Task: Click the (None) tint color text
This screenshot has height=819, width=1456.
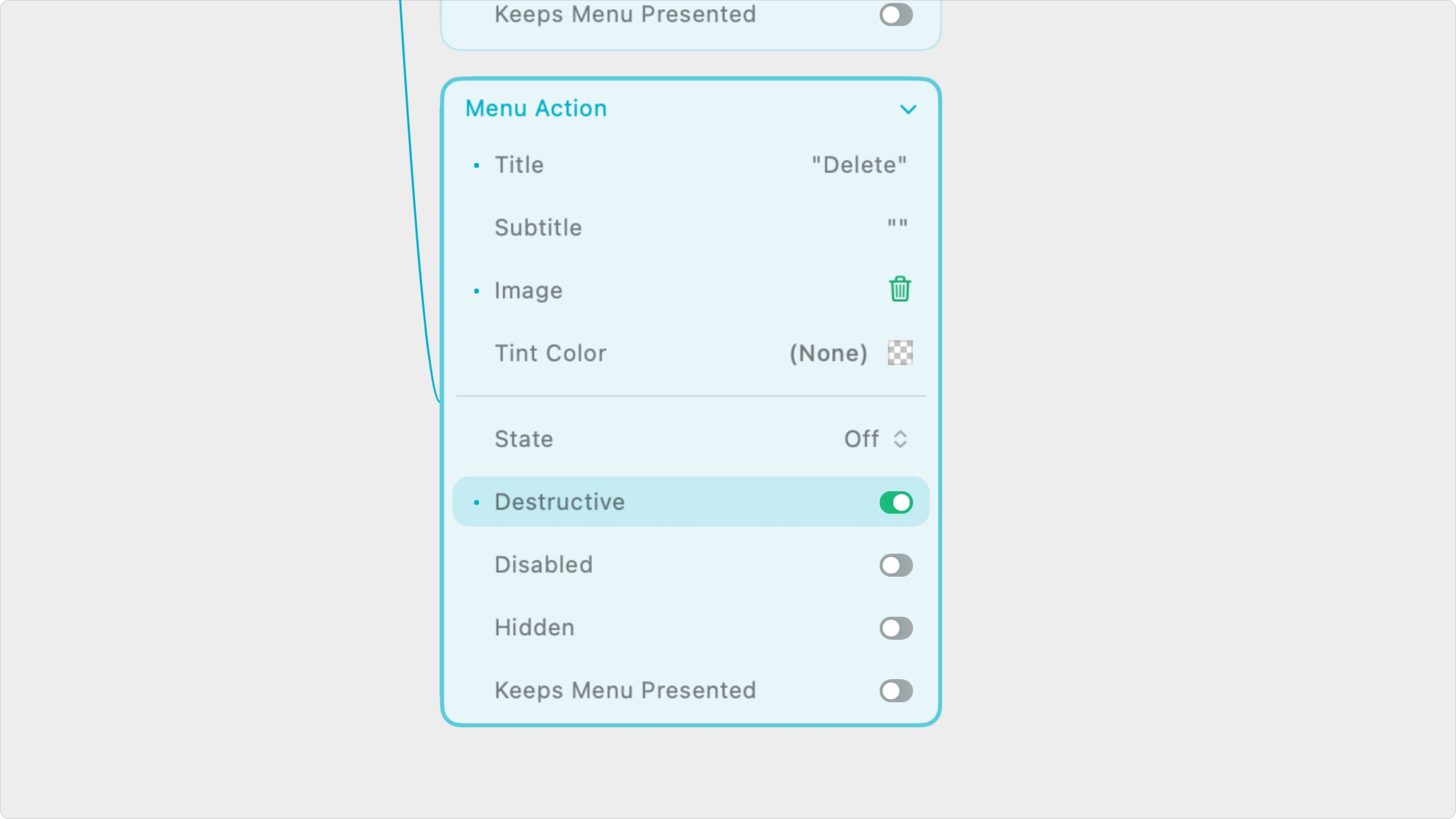Action: (x=828, y=353)
